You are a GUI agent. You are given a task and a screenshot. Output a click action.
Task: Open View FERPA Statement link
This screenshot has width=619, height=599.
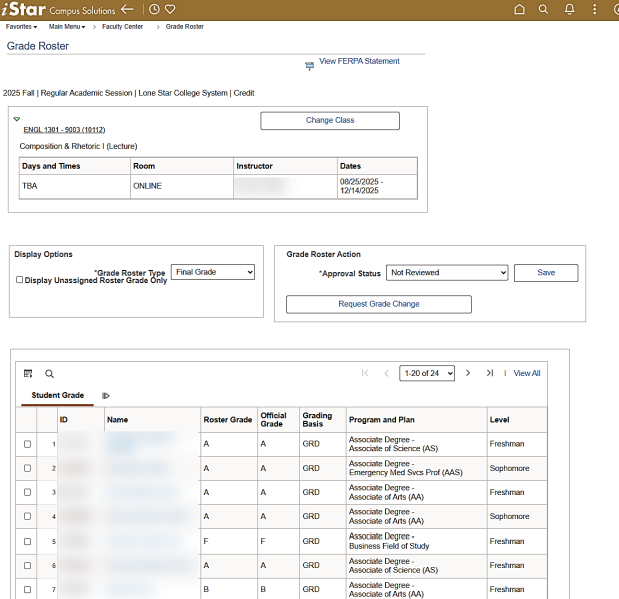click(359, 61)
